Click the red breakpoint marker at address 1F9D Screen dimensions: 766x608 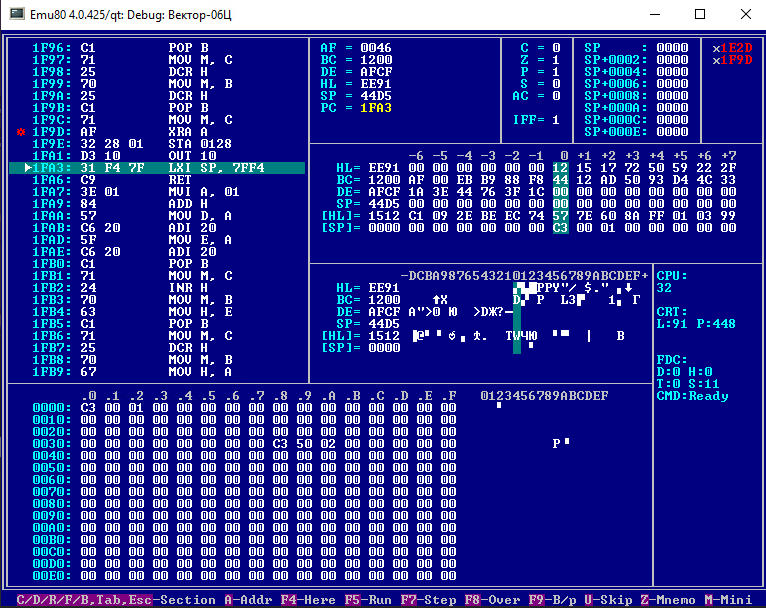click(x=21, y=132)
